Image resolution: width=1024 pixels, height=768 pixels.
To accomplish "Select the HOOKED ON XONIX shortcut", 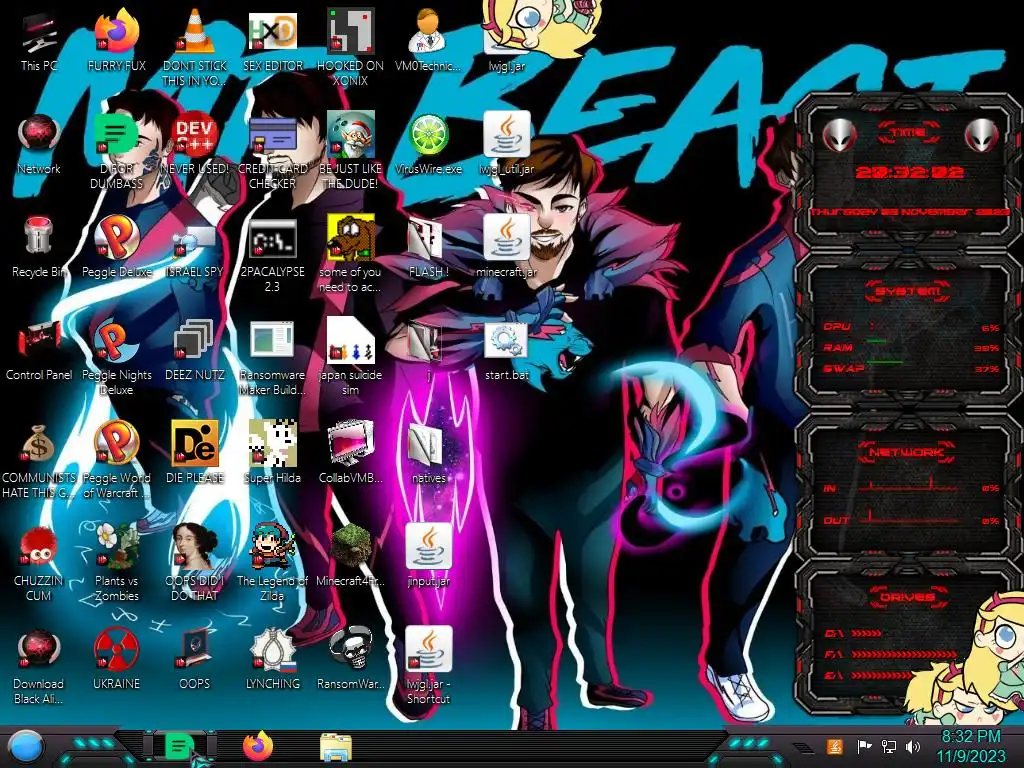I will 351,47.
